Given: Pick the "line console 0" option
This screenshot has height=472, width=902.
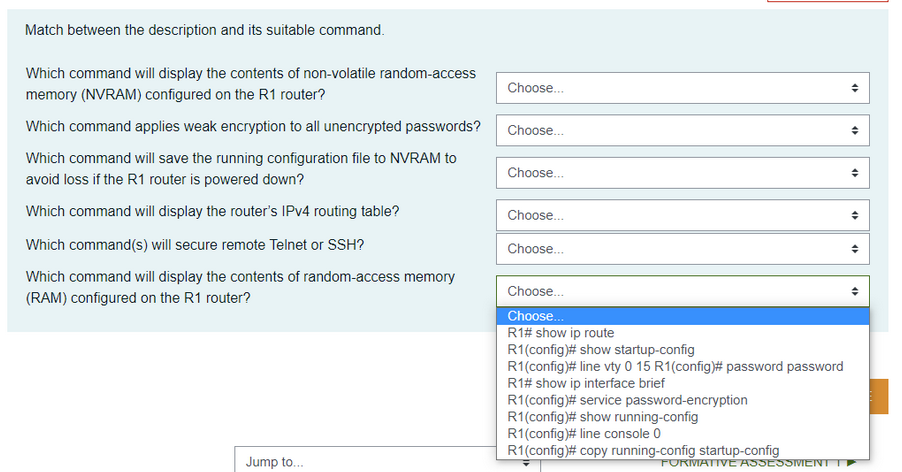Looking at the screenshot, I should (584, 434).
